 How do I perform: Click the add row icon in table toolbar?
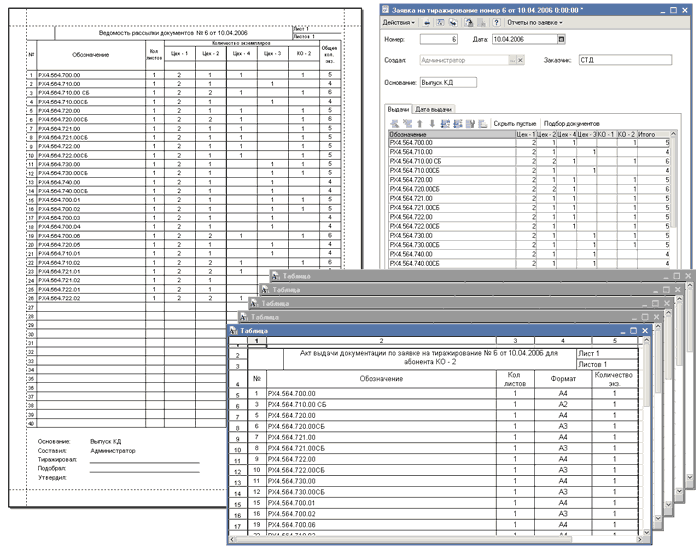coord(395,124)
